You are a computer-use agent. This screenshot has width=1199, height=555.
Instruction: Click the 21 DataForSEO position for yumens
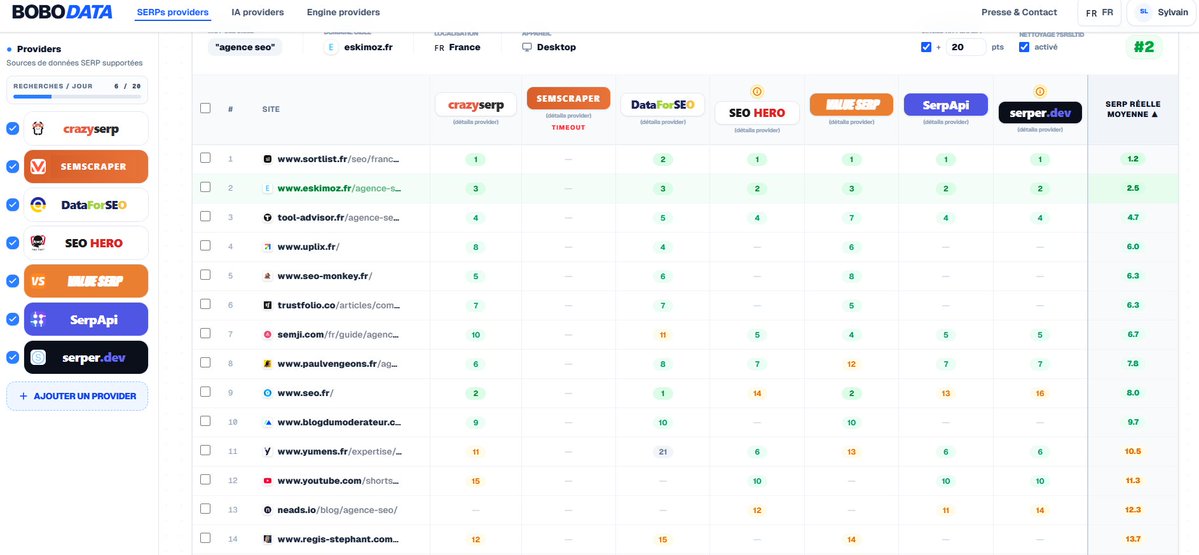(x=662, y=451)
